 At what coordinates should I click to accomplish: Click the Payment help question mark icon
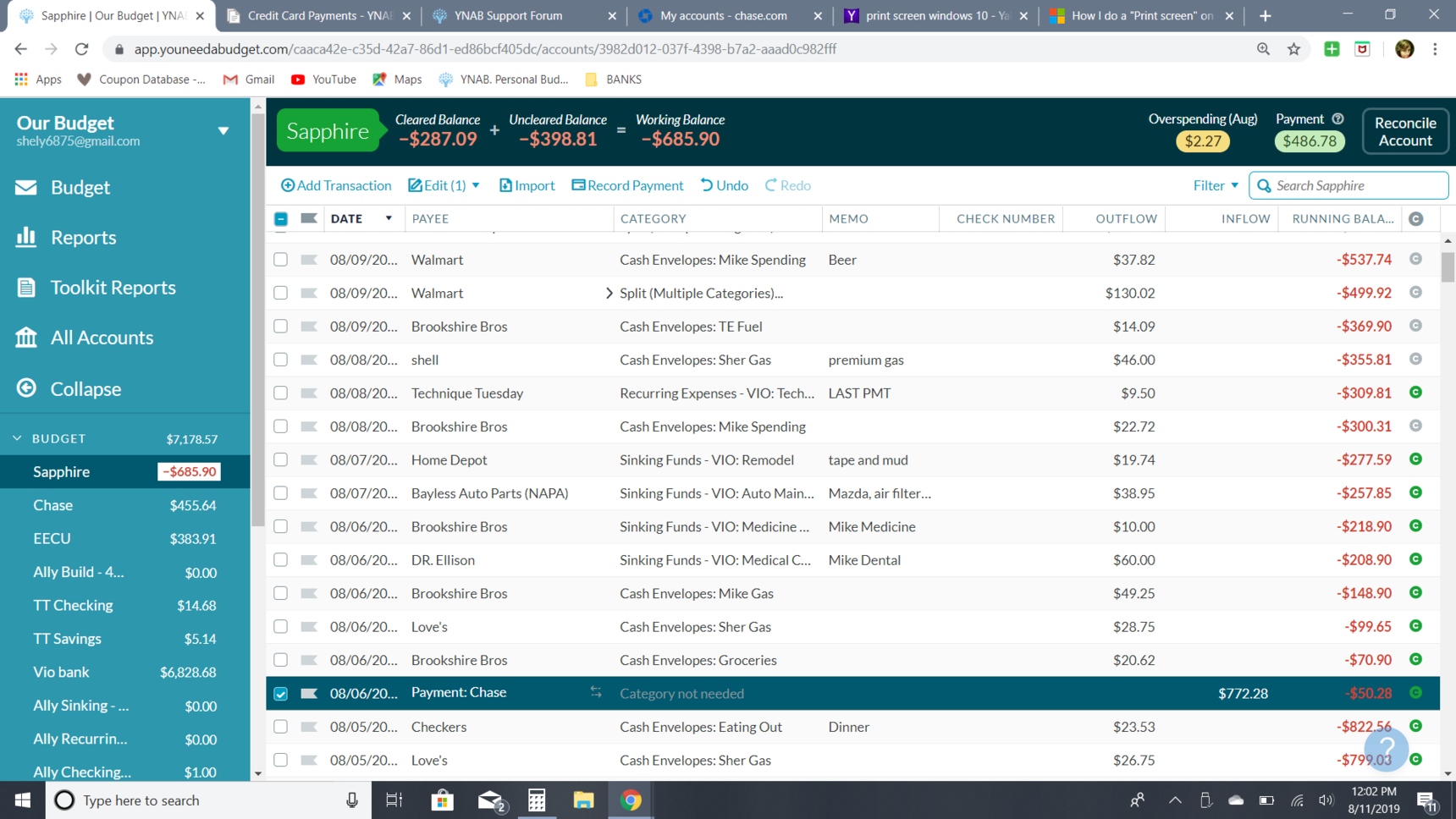1337,119
